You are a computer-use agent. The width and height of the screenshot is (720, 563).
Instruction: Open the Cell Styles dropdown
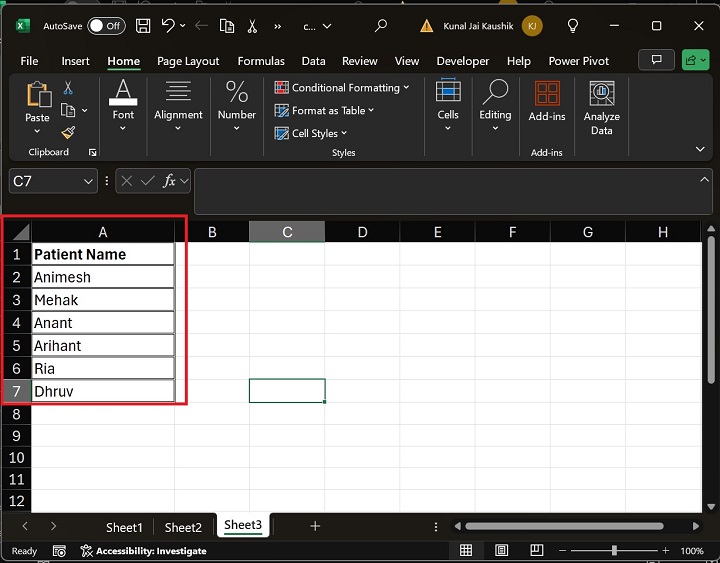(313, 133)
